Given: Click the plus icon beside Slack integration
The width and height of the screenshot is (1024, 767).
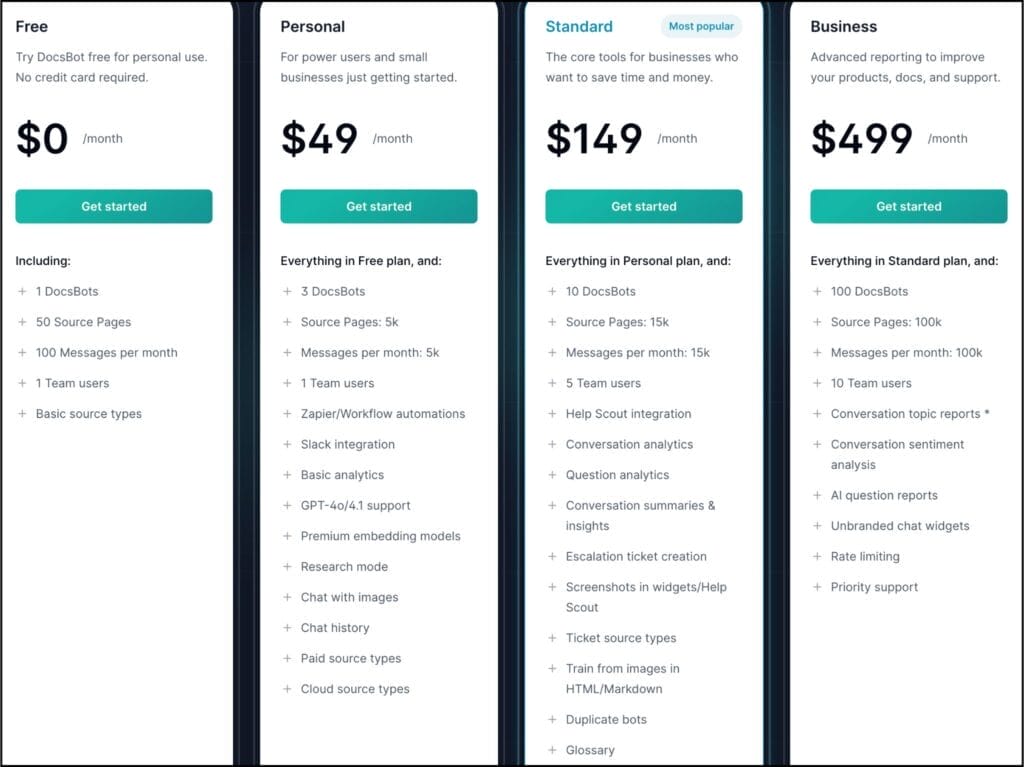Looking at the screenshot, I should tap(287, 444).
